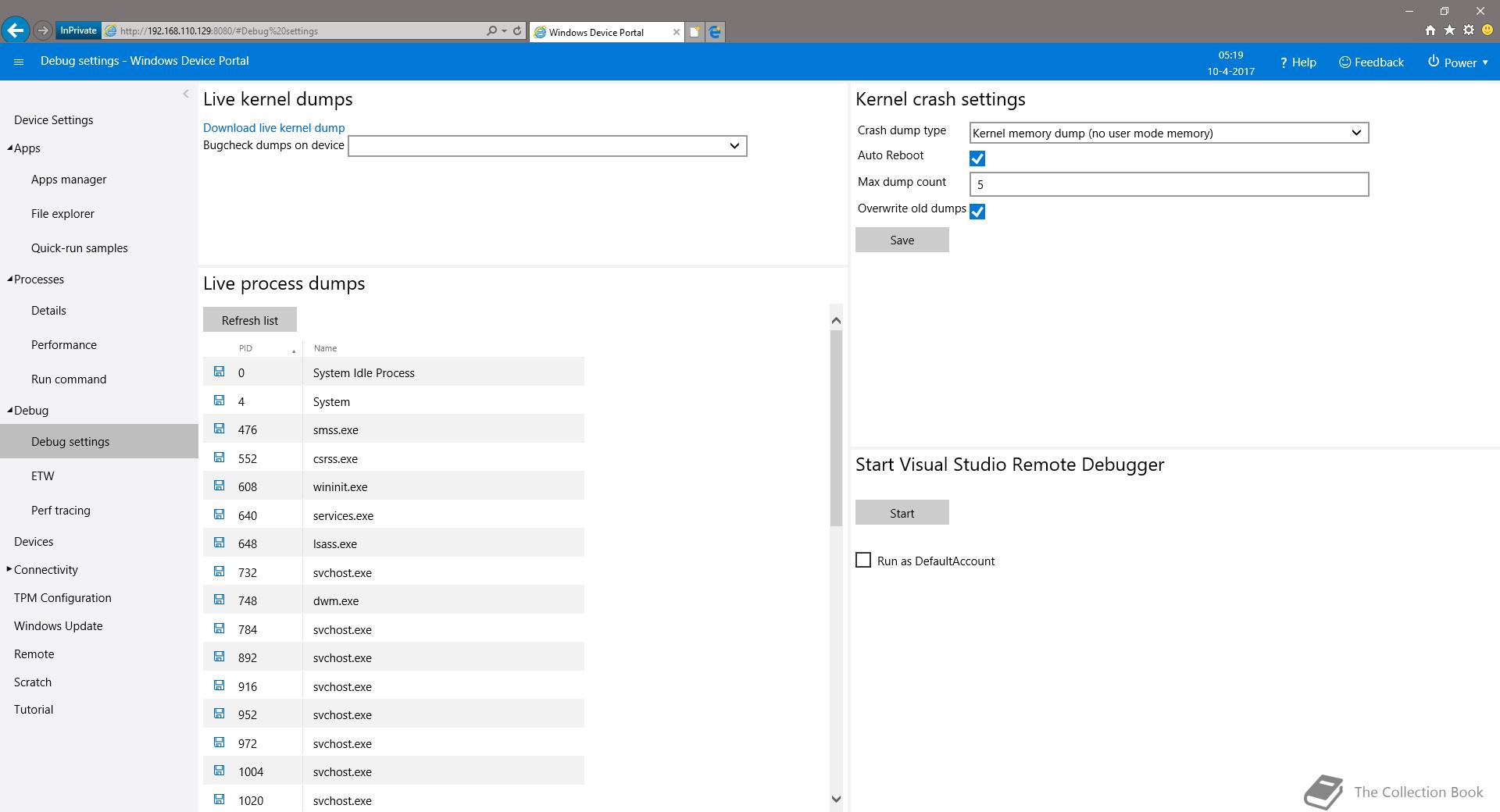Toggle the Auto Reboot checkbox
The height and width of the screenshot is (812, 1500).
point(977,158)
